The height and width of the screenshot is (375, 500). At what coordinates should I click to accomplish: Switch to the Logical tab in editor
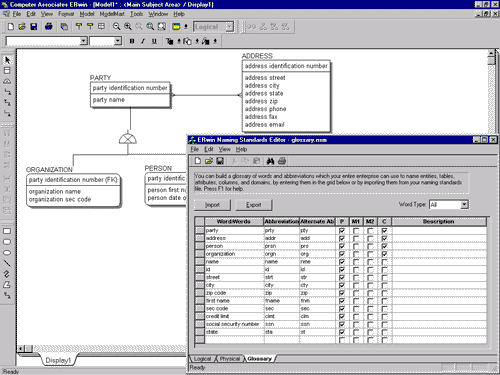pos(202,359)
